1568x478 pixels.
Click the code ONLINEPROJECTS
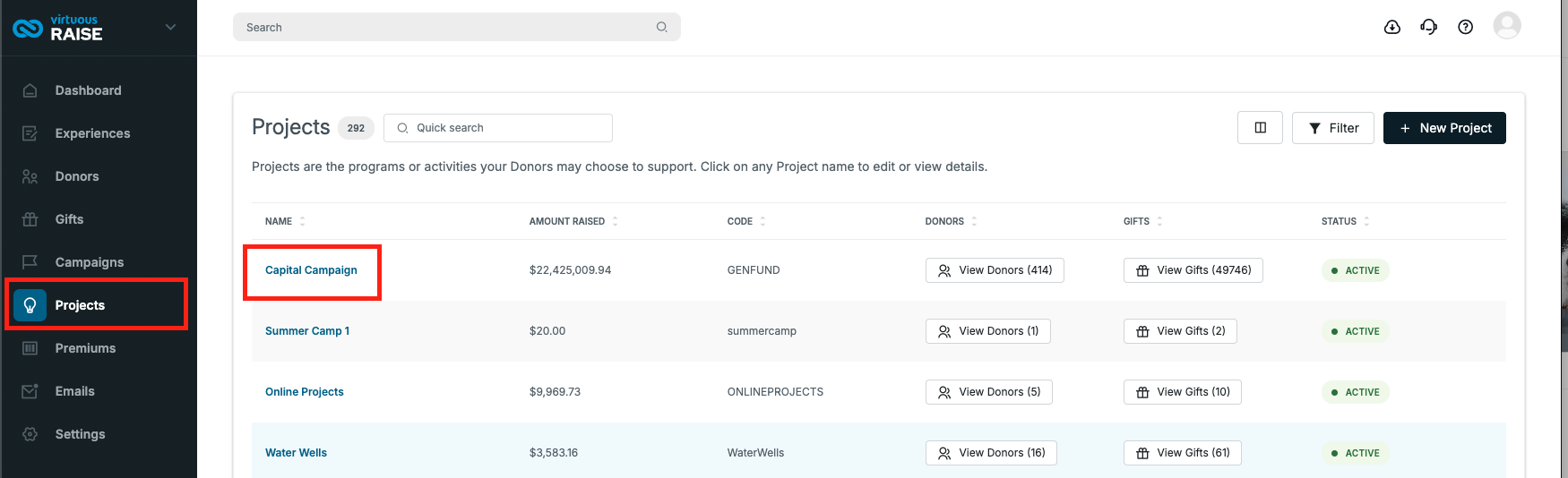[x=775, y=392]
